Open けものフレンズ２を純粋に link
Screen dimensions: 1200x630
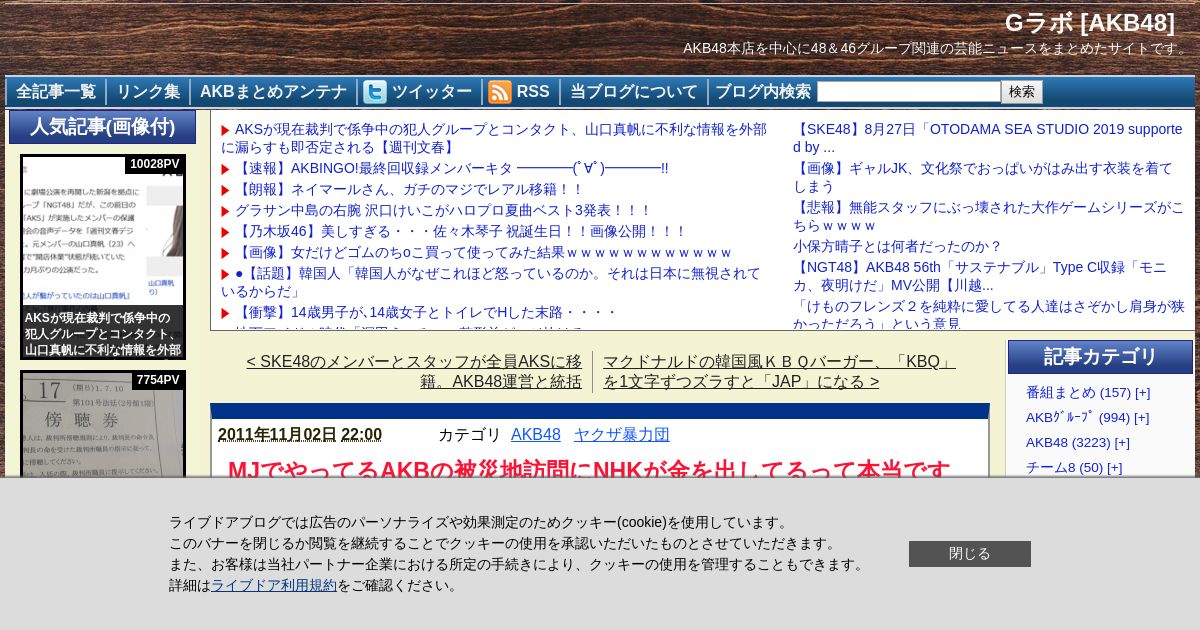(988, 314)
